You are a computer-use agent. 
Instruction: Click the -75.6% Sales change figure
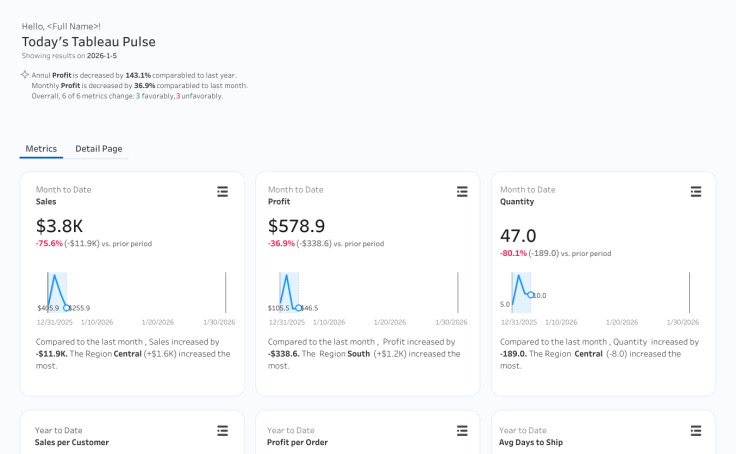tap(49, 243)
